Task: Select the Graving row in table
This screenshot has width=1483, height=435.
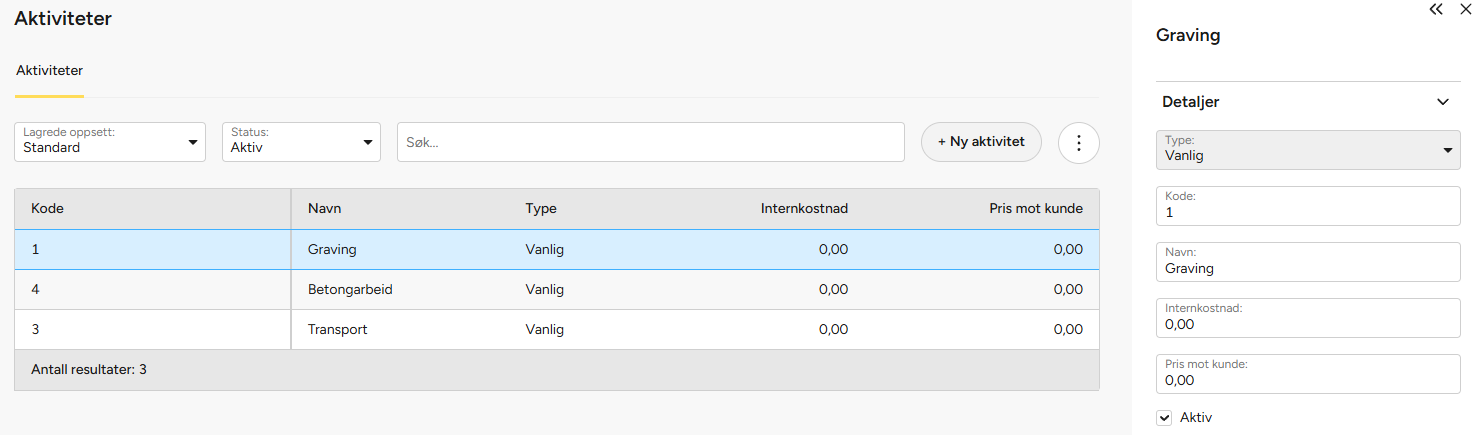Action: [556, 249]
